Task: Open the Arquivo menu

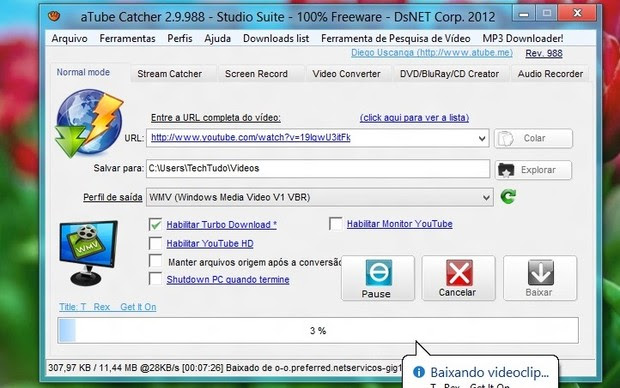Action: [69, 38]
